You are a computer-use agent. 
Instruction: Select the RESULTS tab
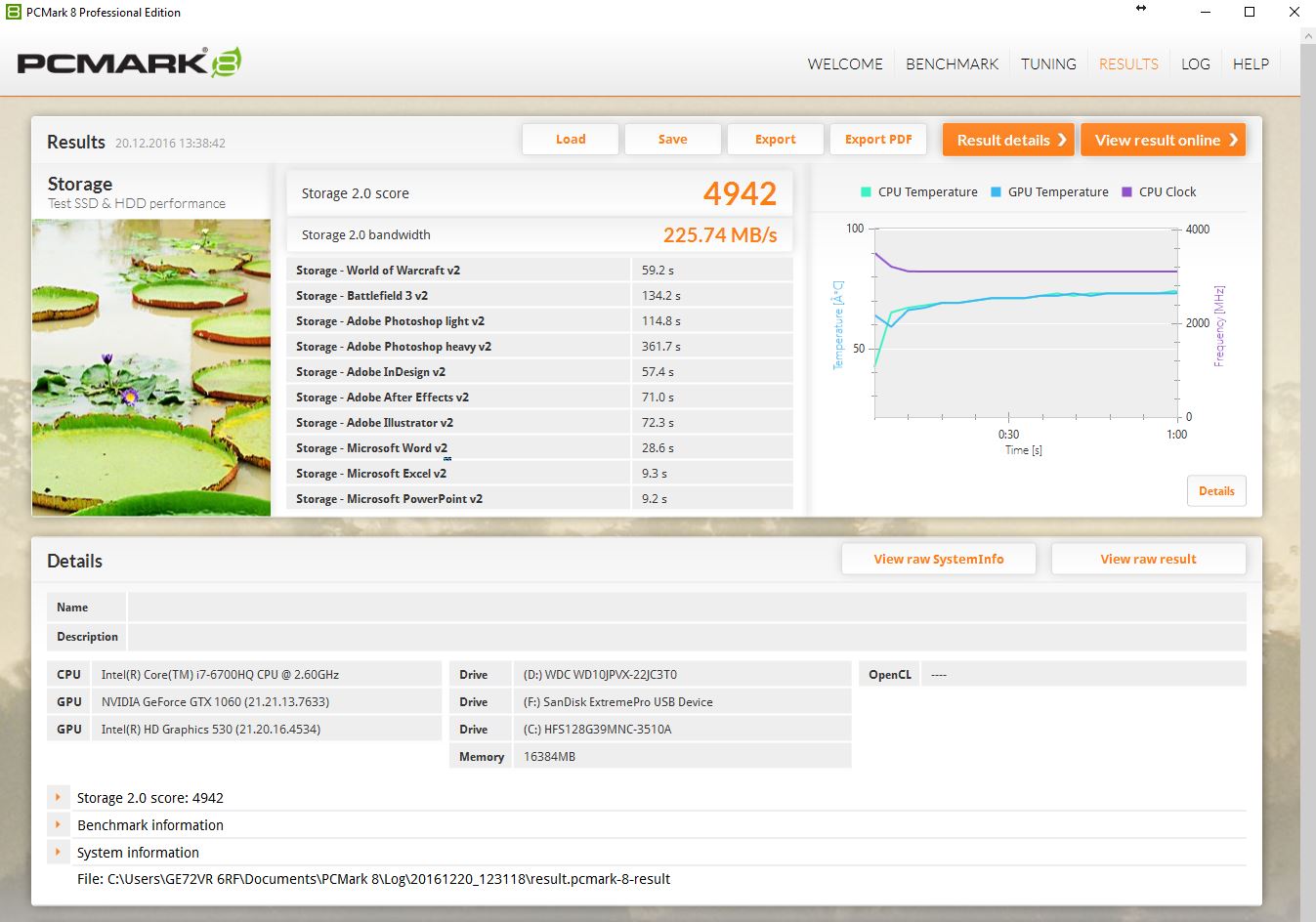pos(1128,63)
